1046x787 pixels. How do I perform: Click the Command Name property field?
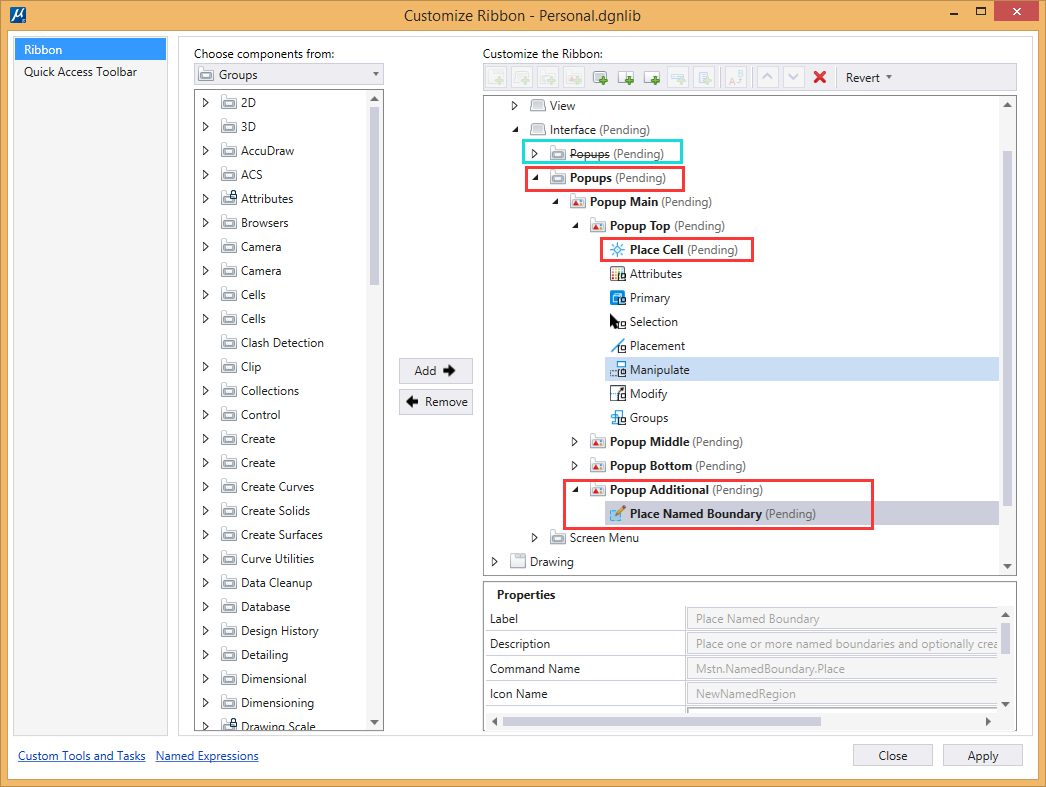(x=842, y=669)
